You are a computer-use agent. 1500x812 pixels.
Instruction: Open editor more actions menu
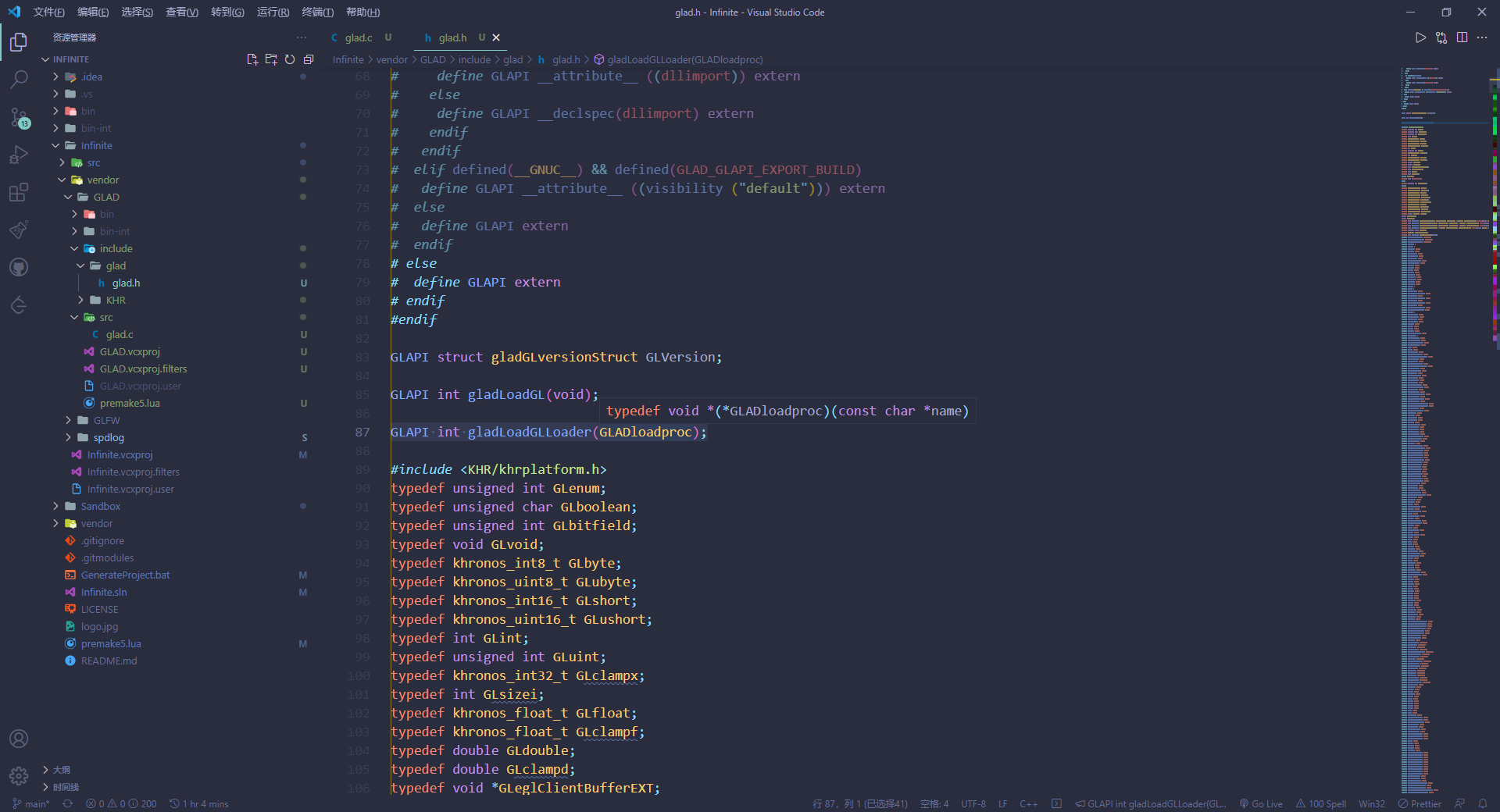pyautogui.click(x=1482, y=37)
